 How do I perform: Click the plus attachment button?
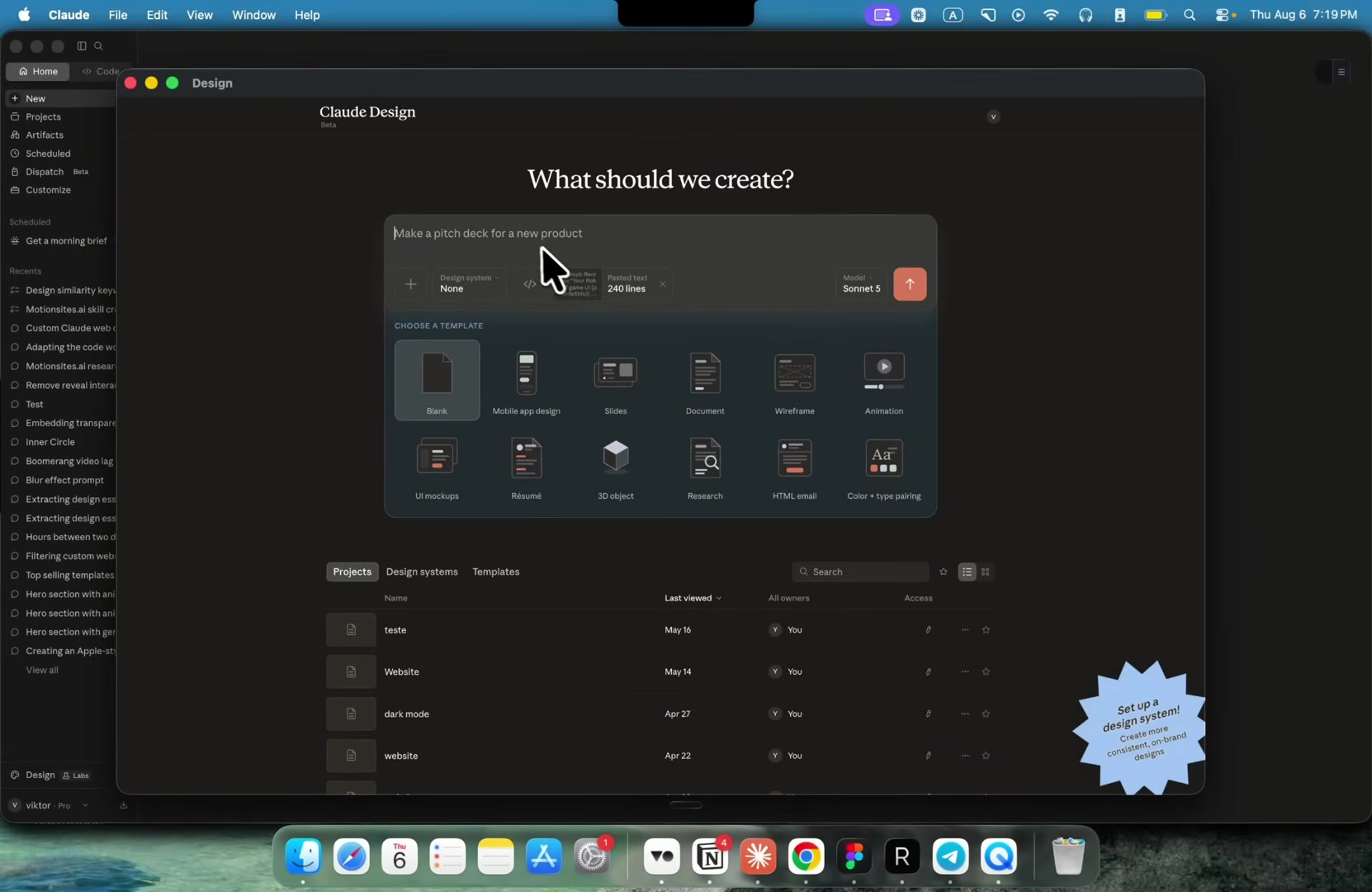410,284
